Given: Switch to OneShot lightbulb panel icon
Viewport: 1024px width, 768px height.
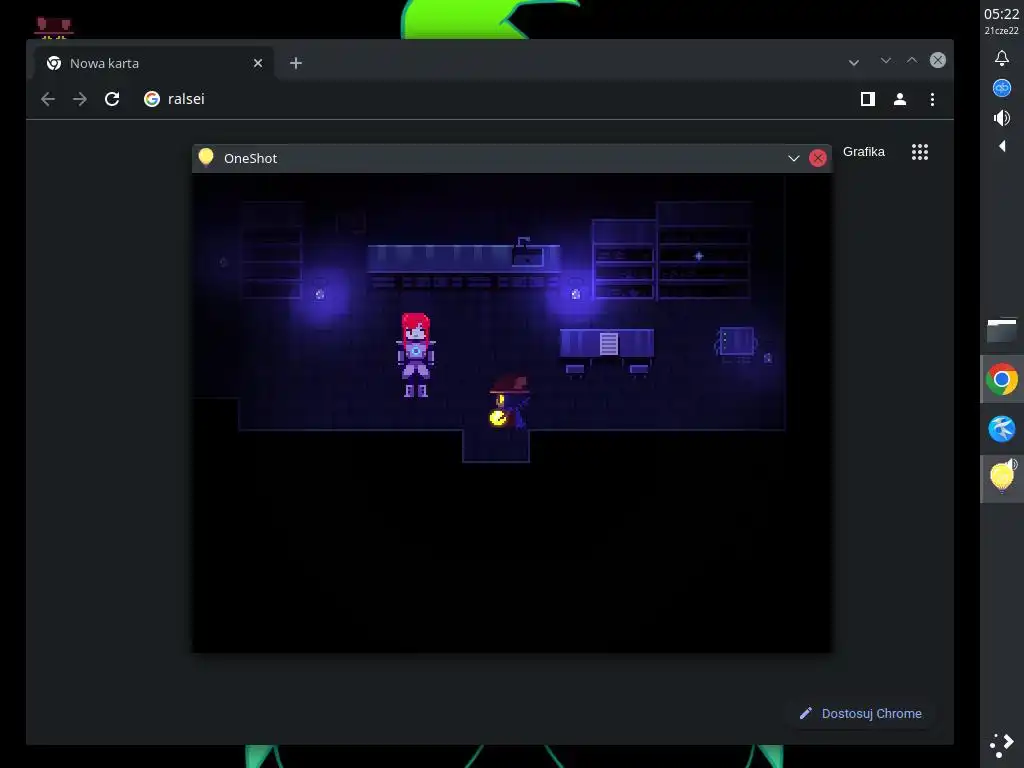Looking at the screenshot, I should (1002, 477).
